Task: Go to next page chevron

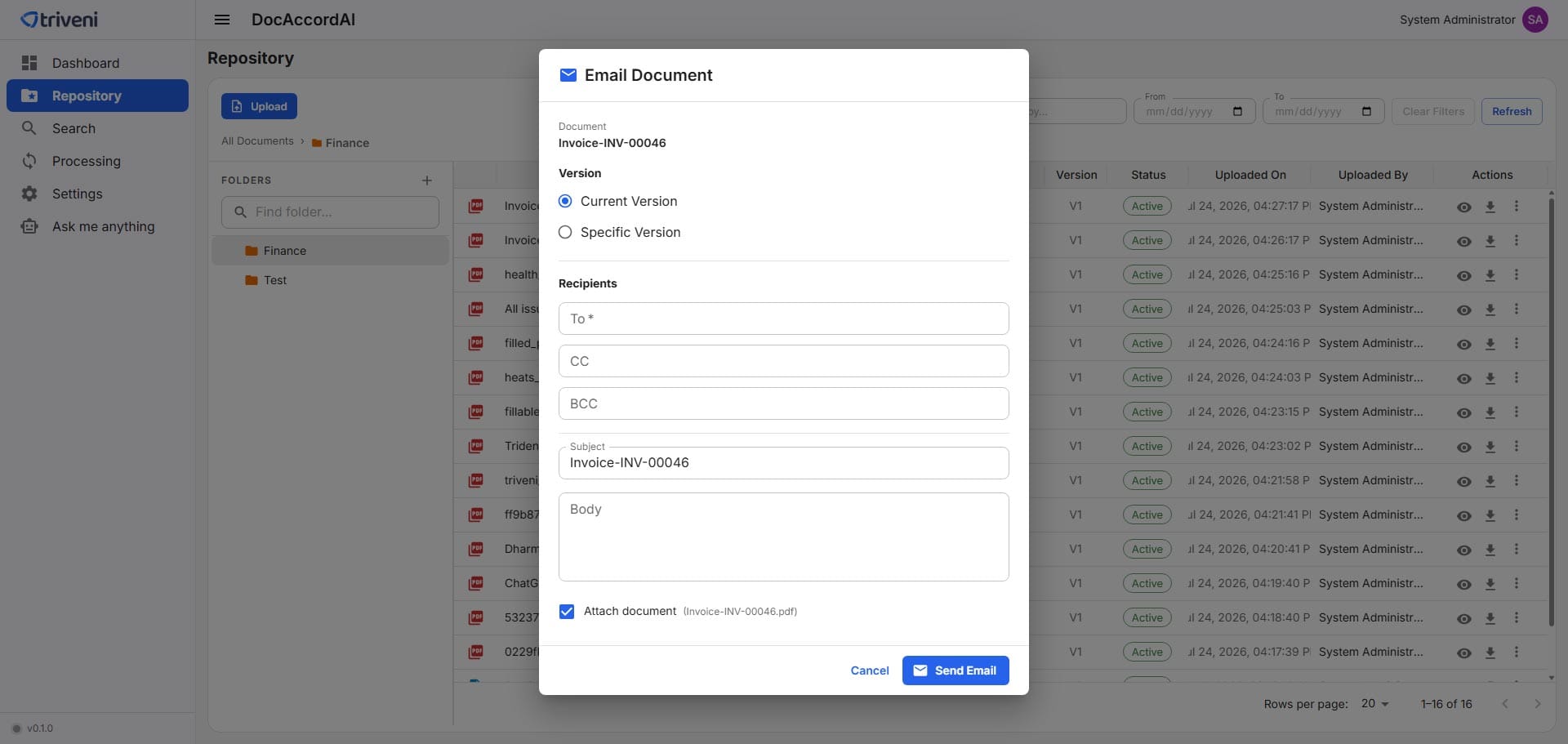Action: pyautogui.click(x=1538, y=704)
